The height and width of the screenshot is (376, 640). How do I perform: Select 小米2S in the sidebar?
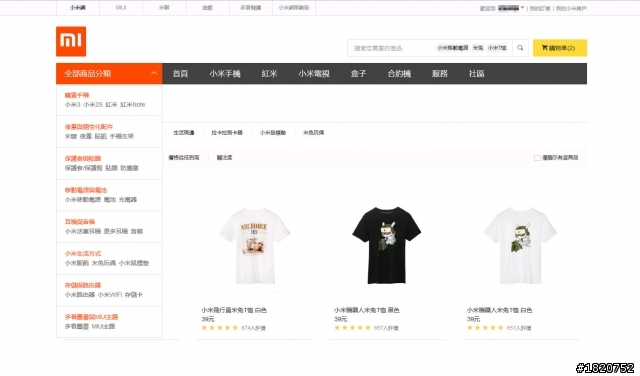(93, 105)
